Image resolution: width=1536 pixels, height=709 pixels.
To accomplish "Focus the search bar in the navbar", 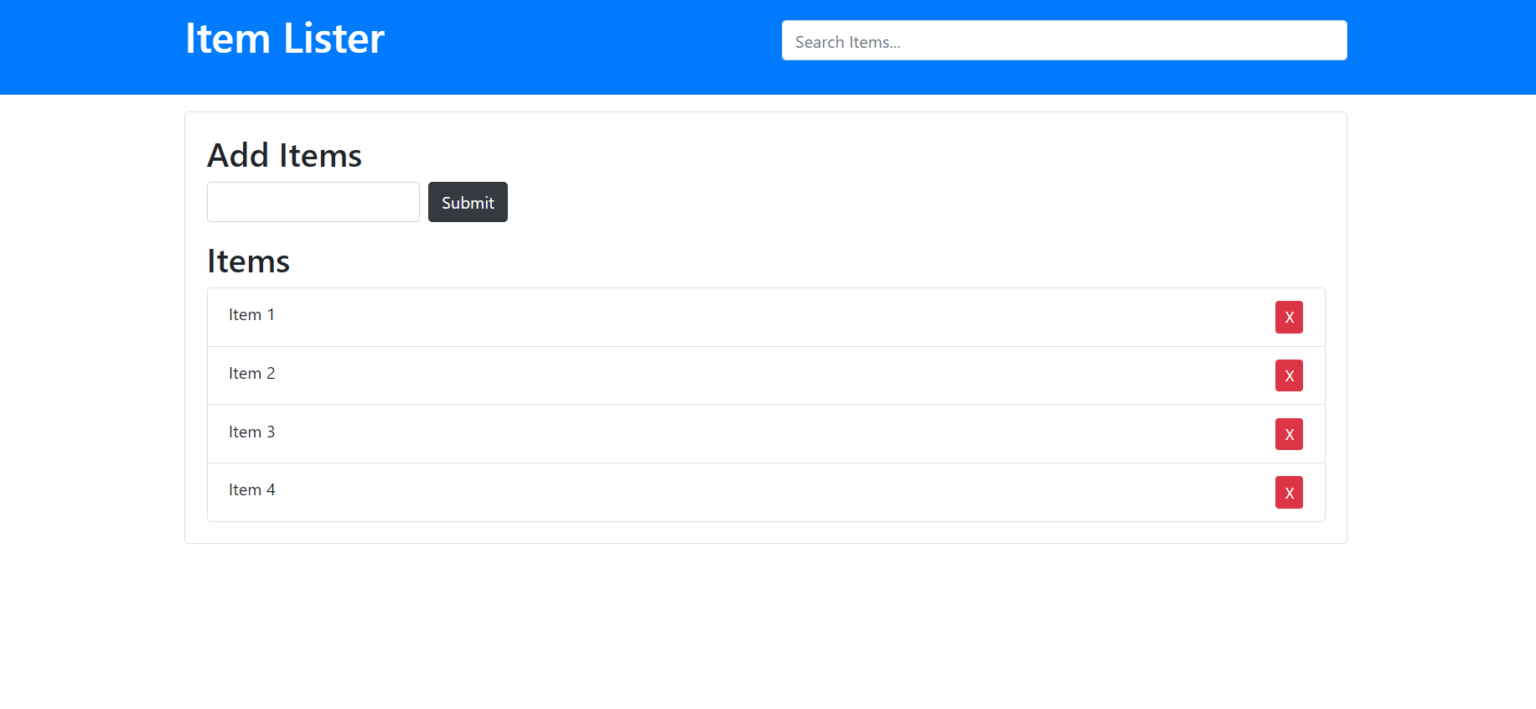I will [x=1063, y=40].
